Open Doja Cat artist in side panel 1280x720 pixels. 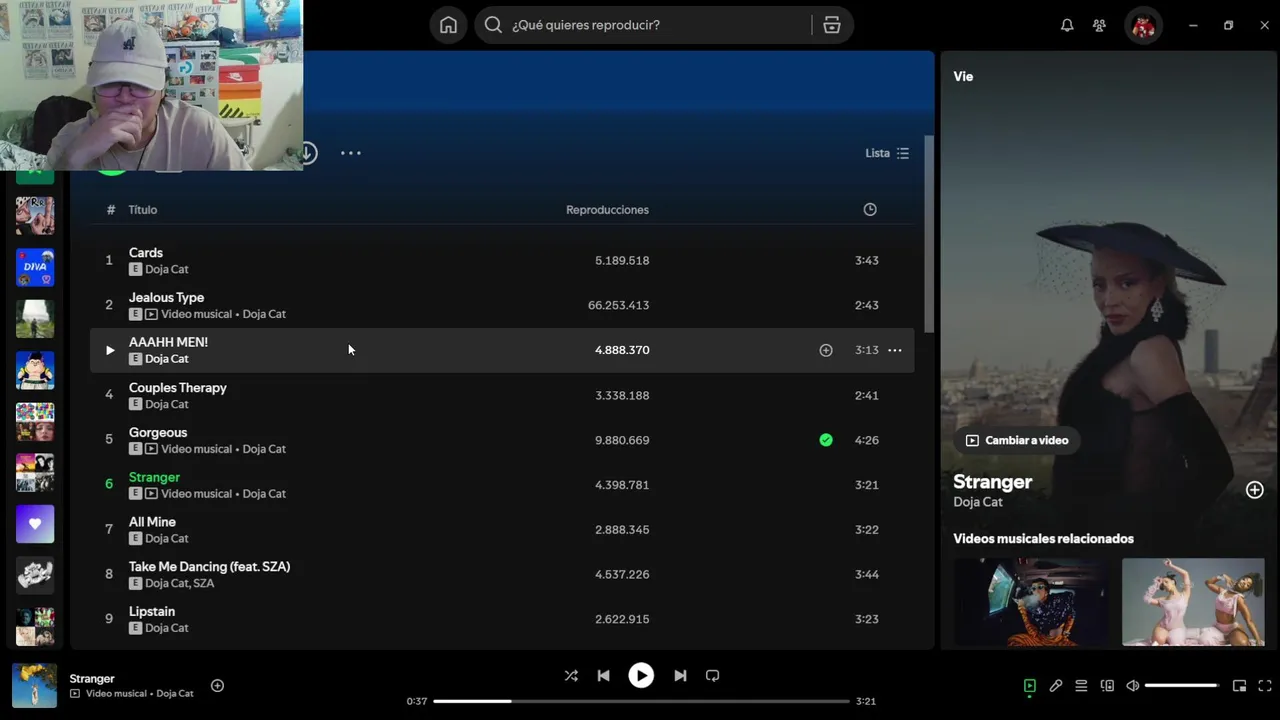tap(978, 502)
